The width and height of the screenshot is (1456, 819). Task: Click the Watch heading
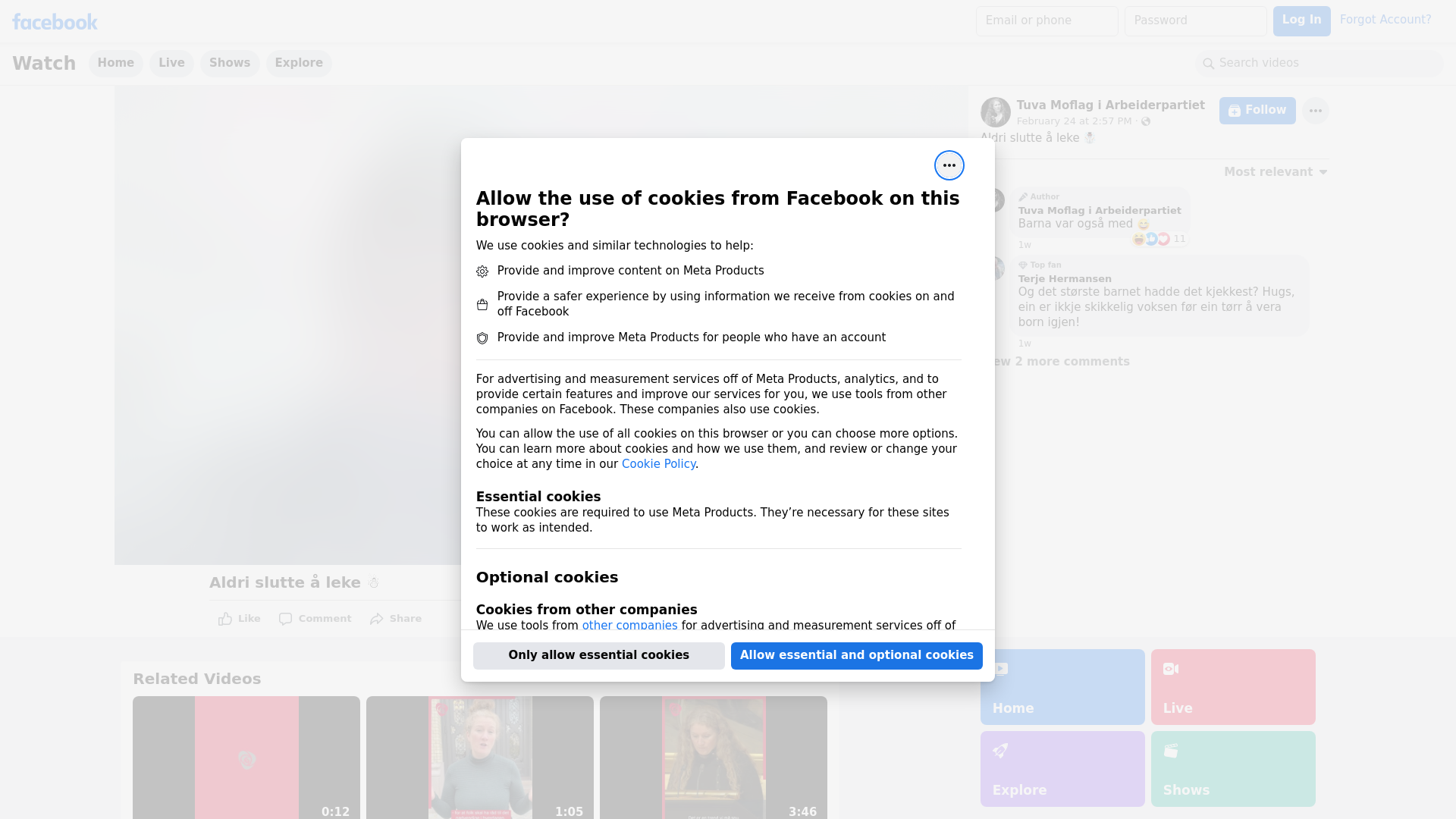click(44, 63)
